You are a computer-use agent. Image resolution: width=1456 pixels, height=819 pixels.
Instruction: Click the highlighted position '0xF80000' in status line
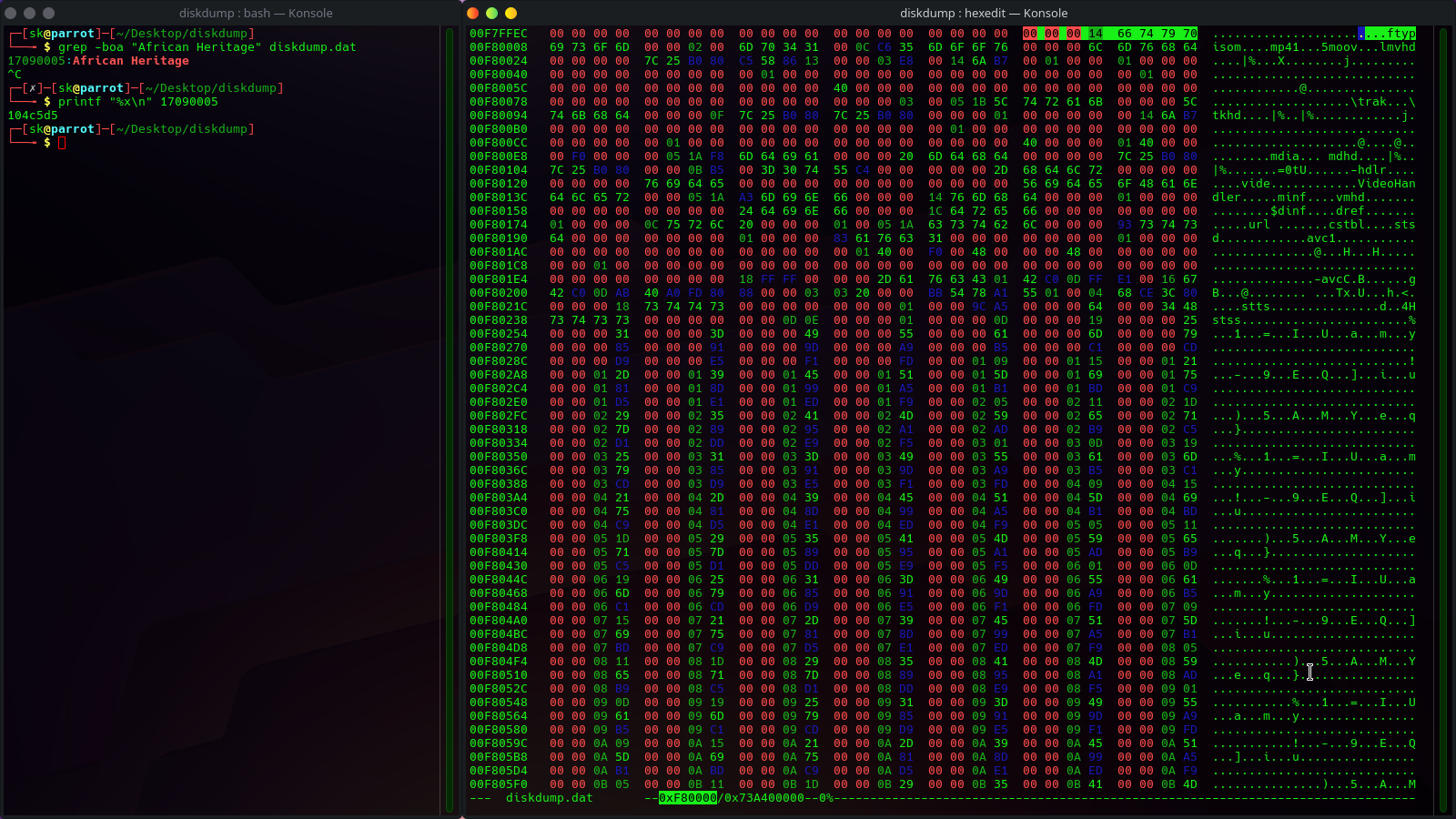click(x=688, y=798)
